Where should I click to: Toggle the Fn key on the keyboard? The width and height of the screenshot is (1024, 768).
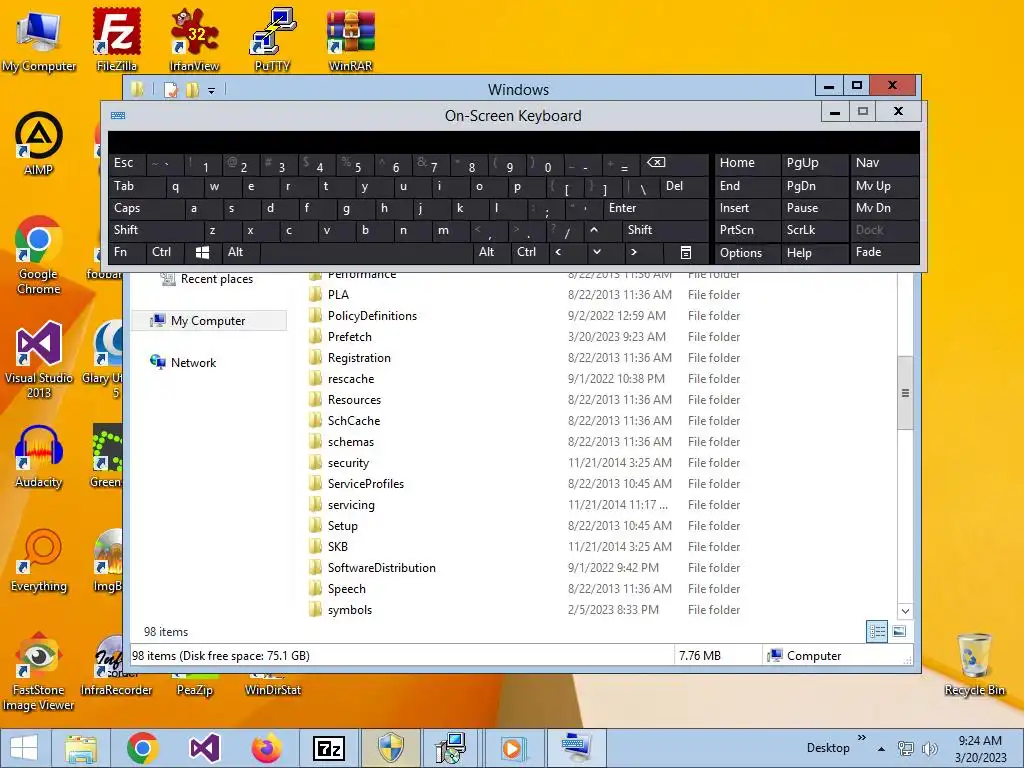tap(127, 252)
